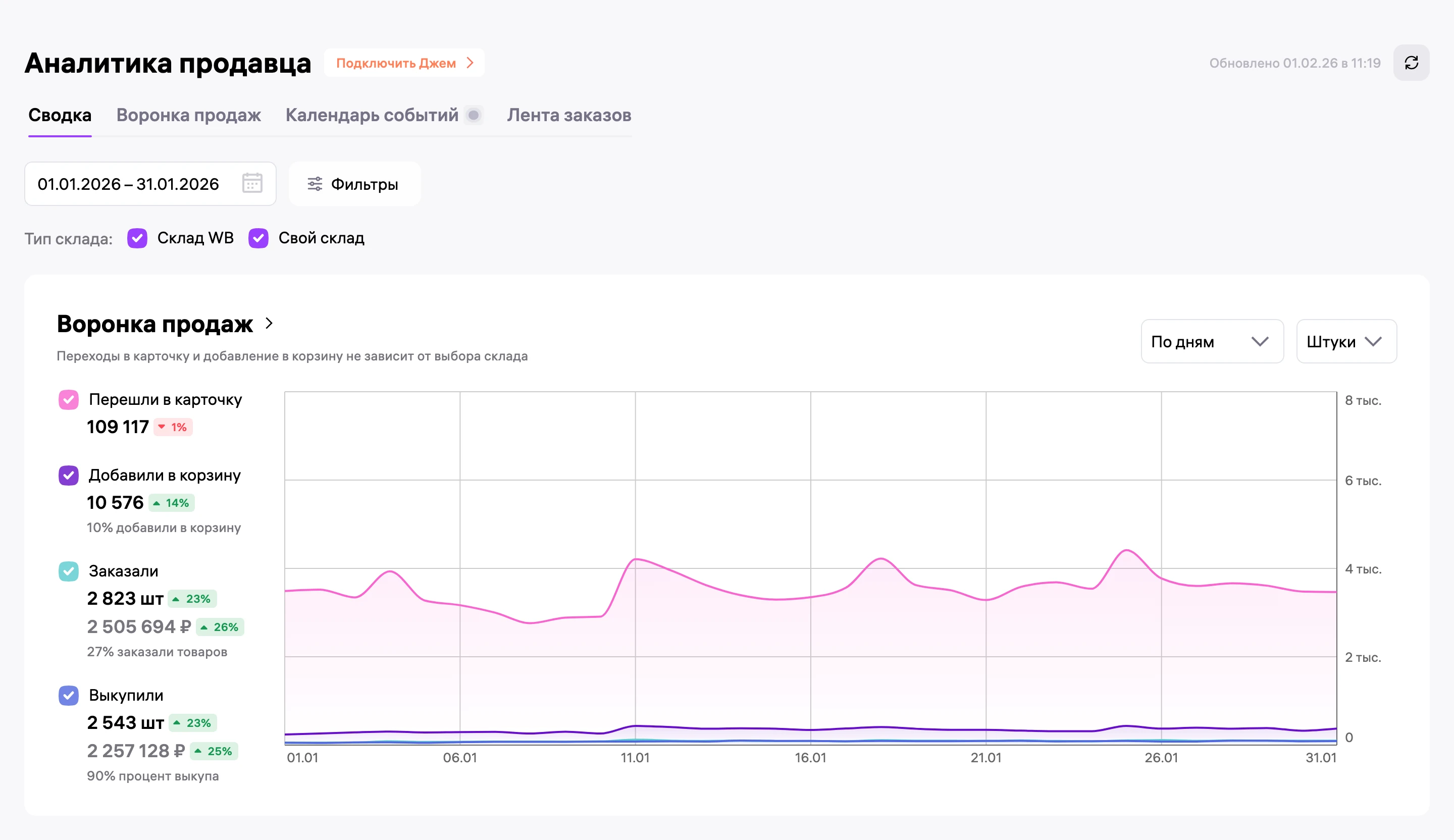The width and height of the screenshot is (1454, 840).
Task: Uncheck the Склад WB checkbox
Action: point(137,238)
